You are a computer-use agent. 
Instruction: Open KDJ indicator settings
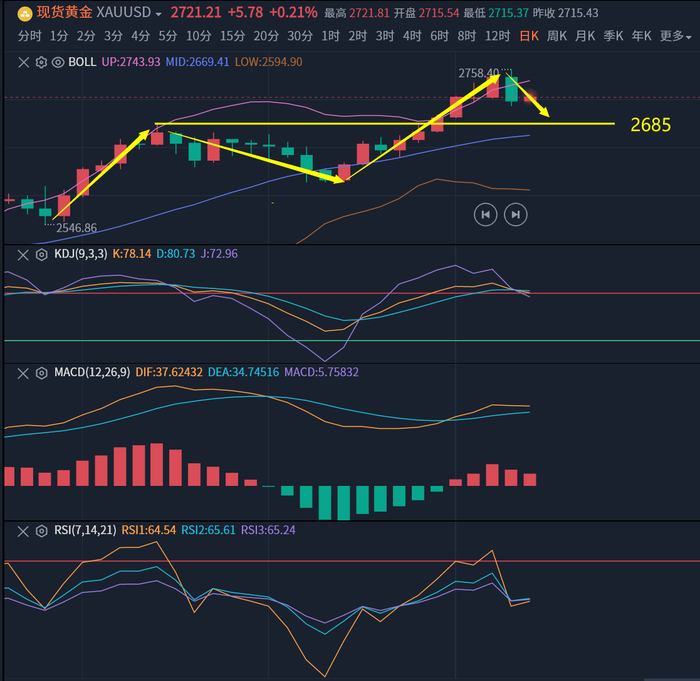pos(41,255)
